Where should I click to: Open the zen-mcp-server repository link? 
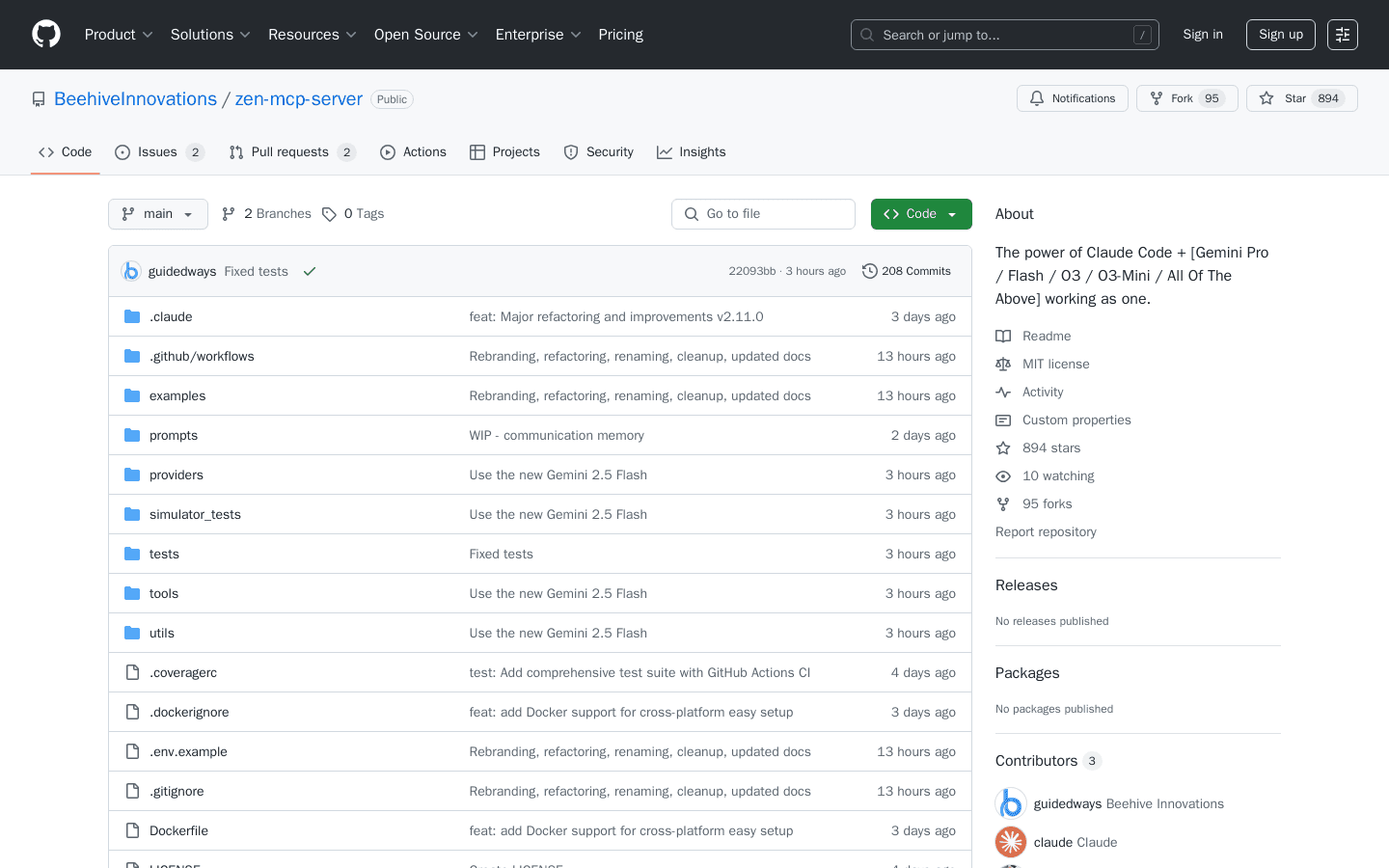click(x=299, y=99)
